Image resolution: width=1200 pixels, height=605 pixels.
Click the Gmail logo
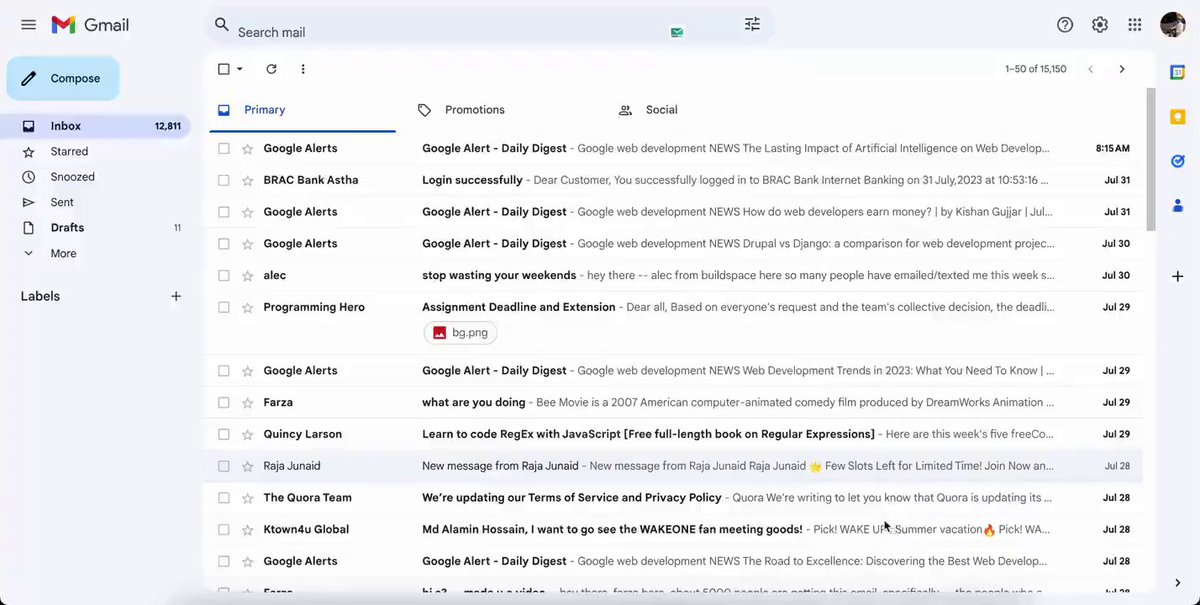90,25
